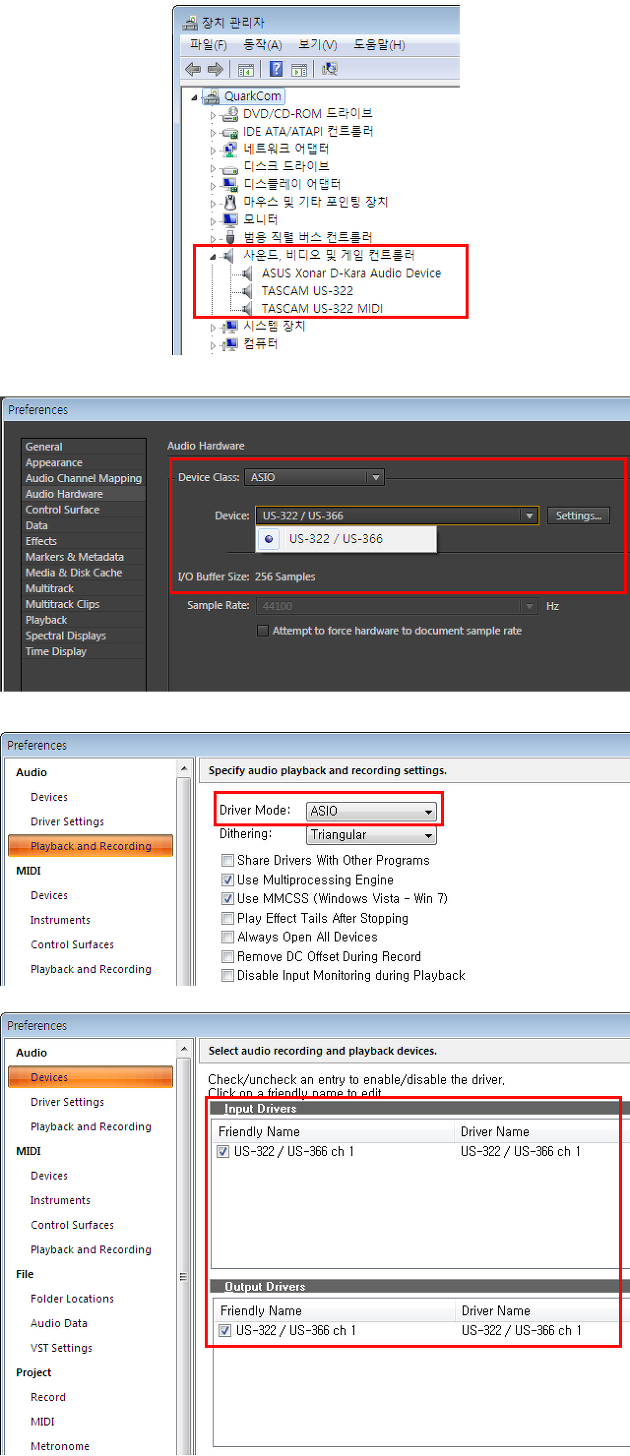630x1456 pixels.
Task: Uncheck Use Multiprocessing Engine
Action: [227, 879]
